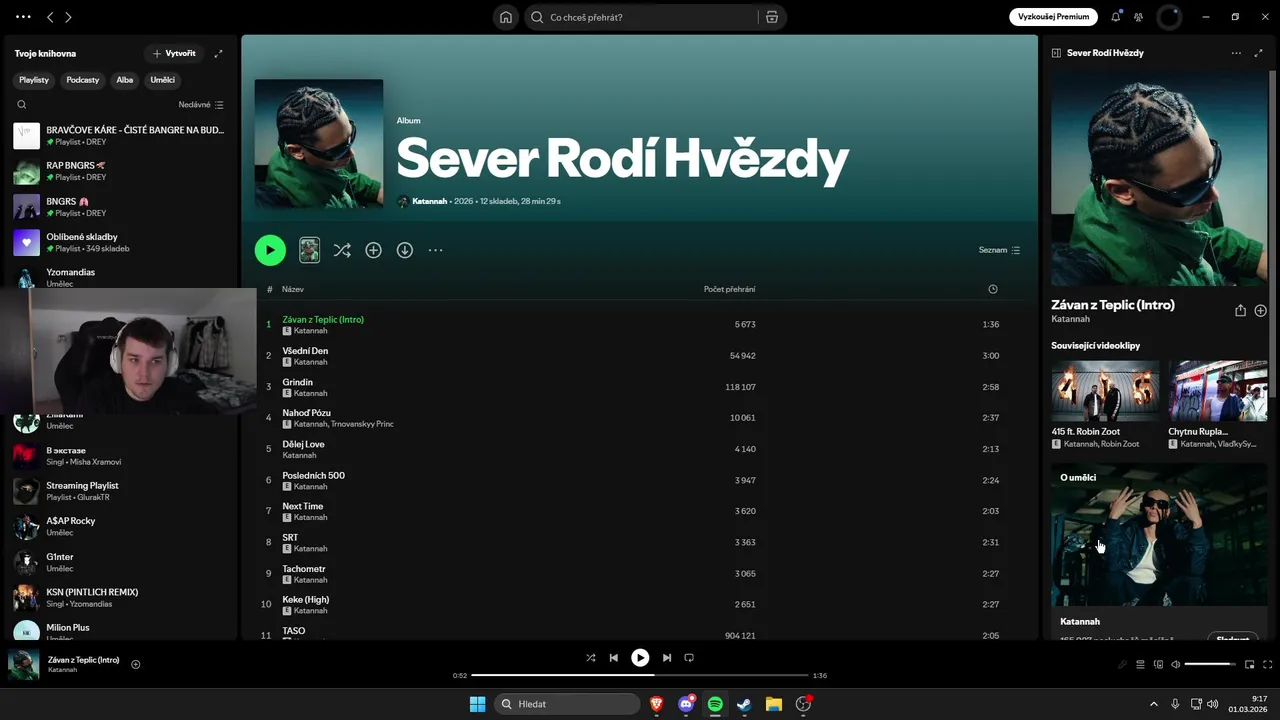Go forward with the right arrow

(68, 17)
